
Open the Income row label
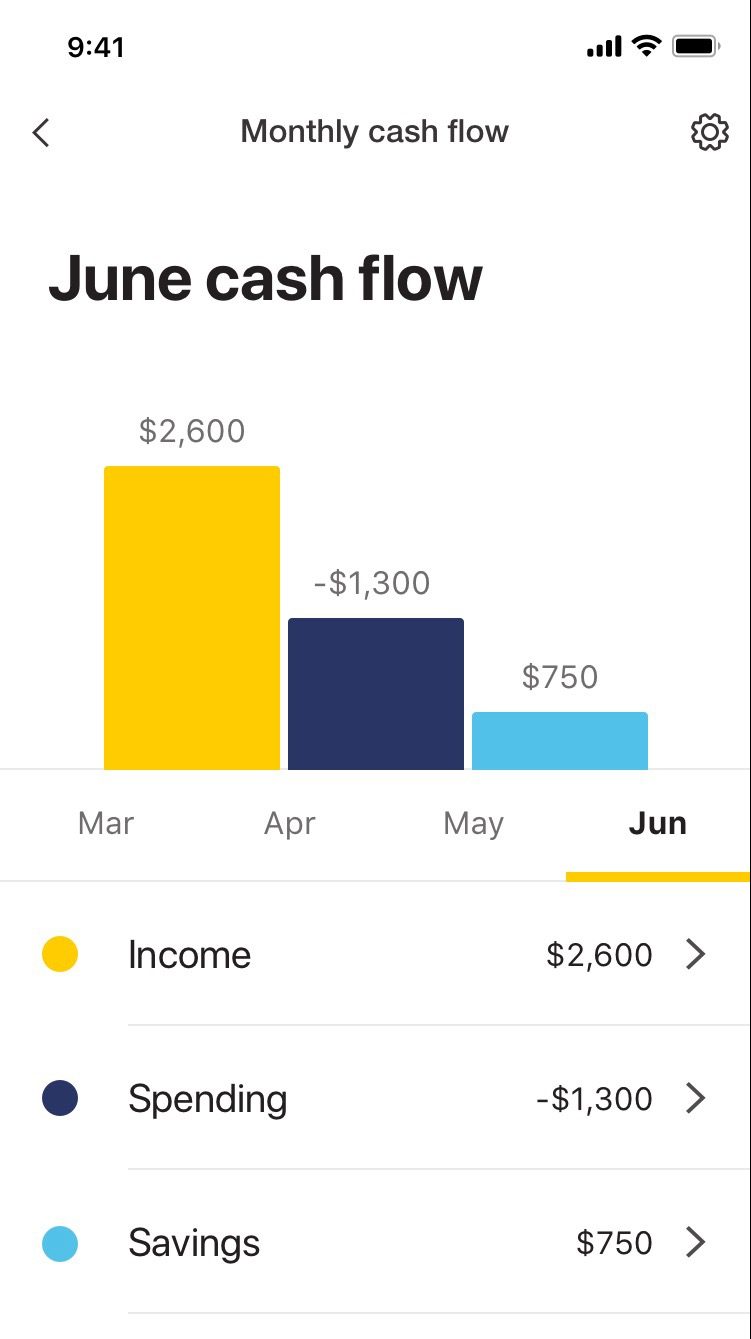(x=189, y=955)
